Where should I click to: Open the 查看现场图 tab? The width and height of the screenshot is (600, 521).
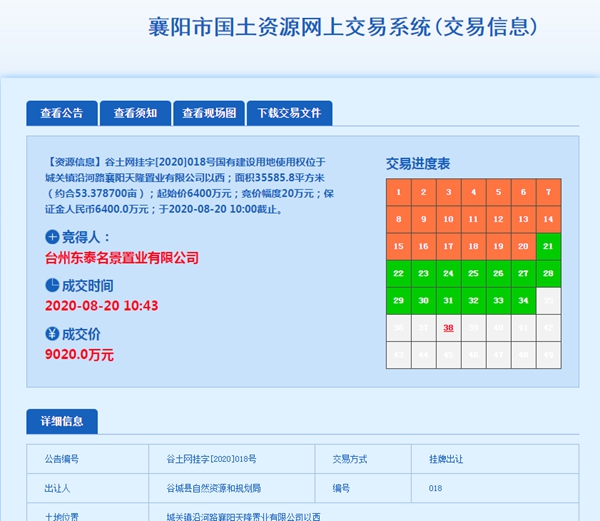click(x=209, y=113)
